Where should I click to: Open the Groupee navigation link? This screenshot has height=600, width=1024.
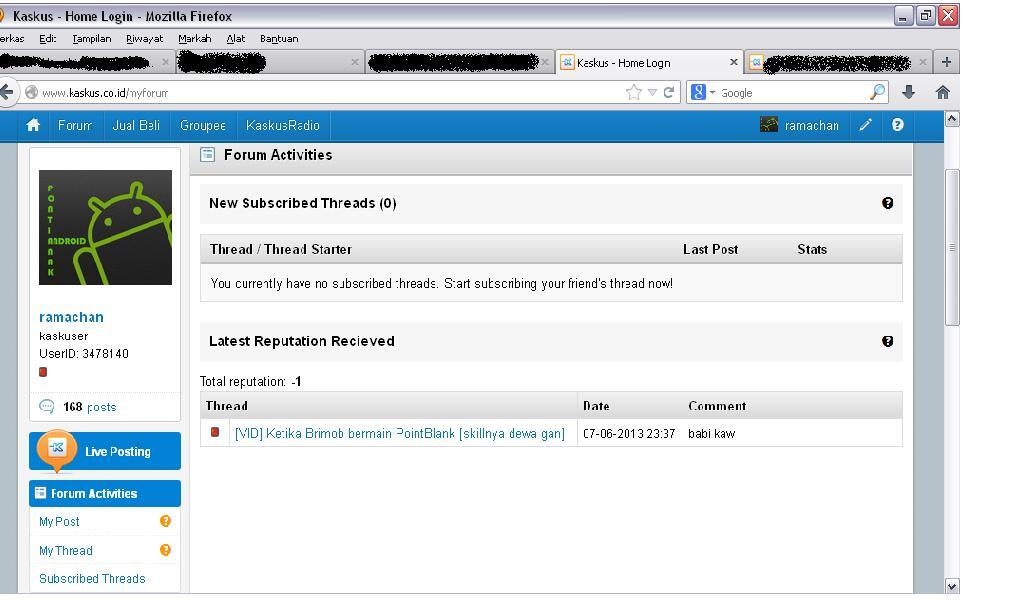tap(202, 125)
